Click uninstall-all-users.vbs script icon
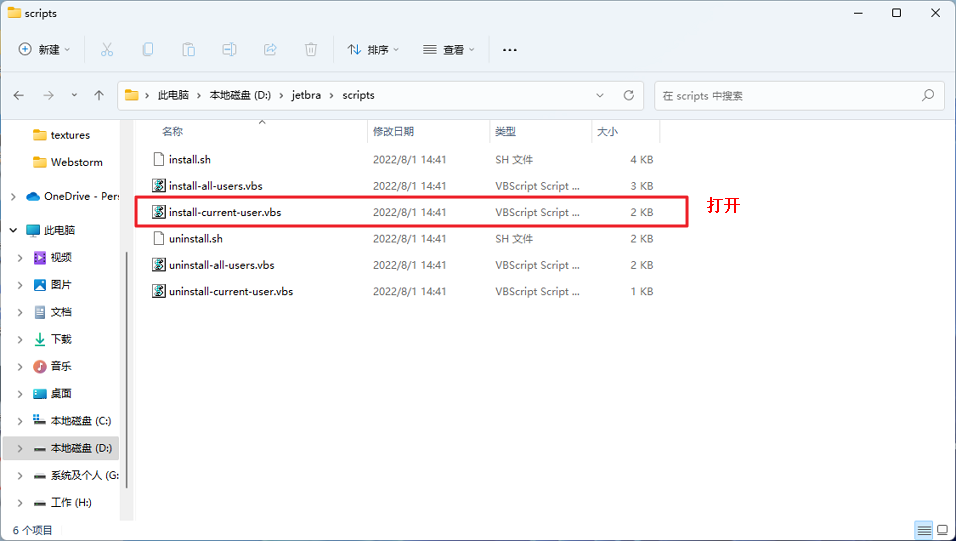Image resolution: width=956 pixels, height=541 pixels. pyautogui.click(x=159, y=265)
